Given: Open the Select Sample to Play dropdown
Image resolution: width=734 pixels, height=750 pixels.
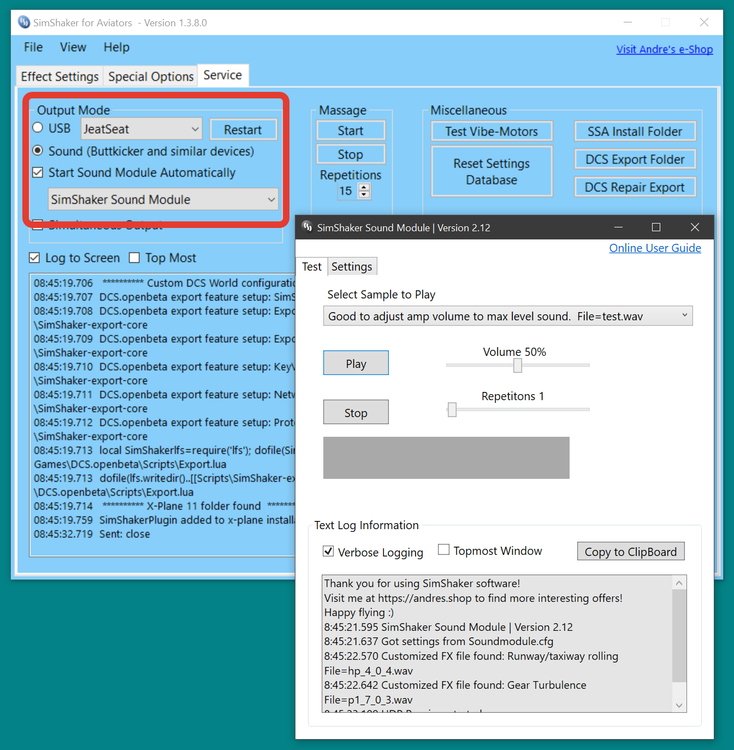Looking at the screenshot, I should (x=507, y=316).
